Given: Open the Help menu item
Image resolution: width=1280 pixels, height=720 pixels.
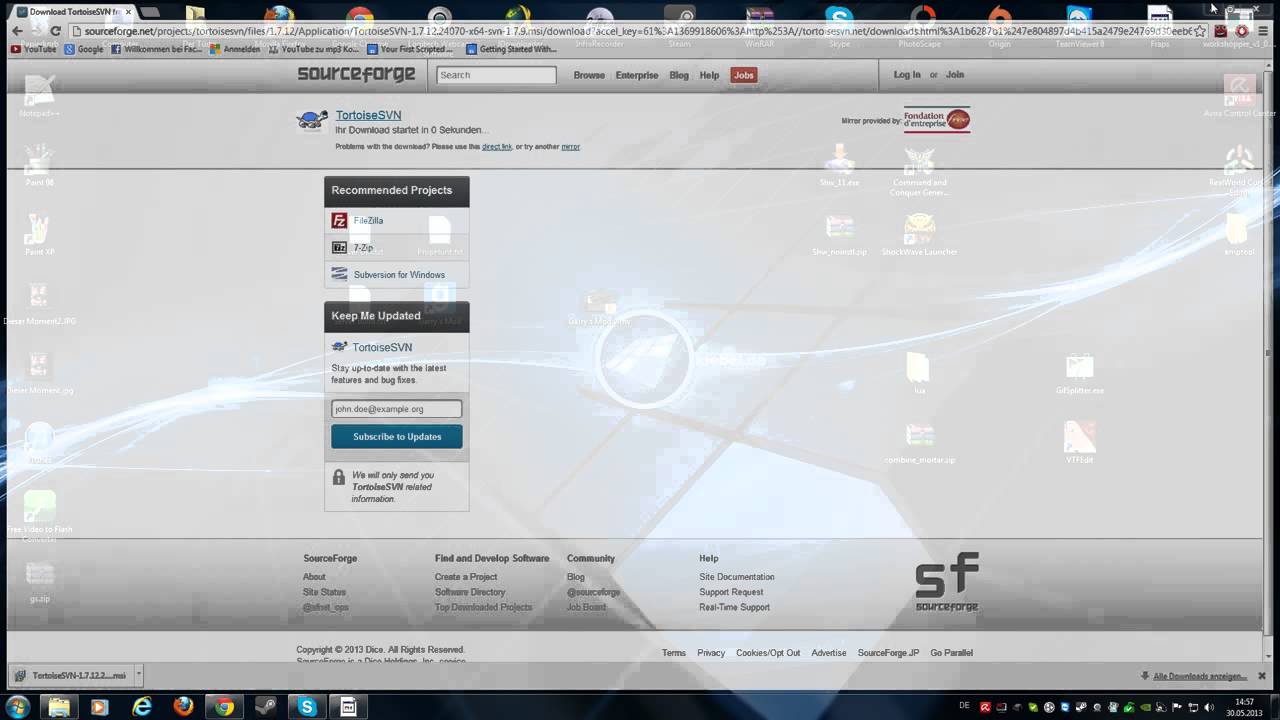Looking at the screenshot, I should pyautogui.click(x=709, y=75).
